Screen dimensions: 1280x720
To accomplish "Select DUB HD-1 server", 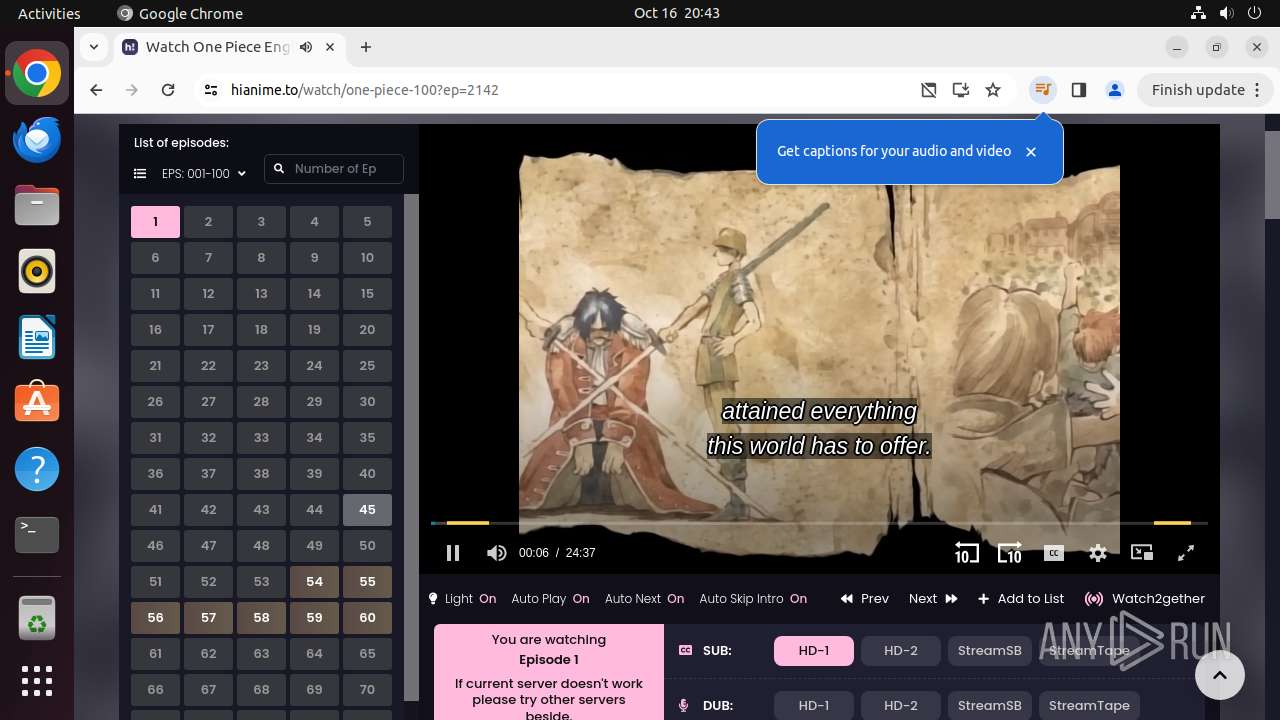I will tap(814, 706).
